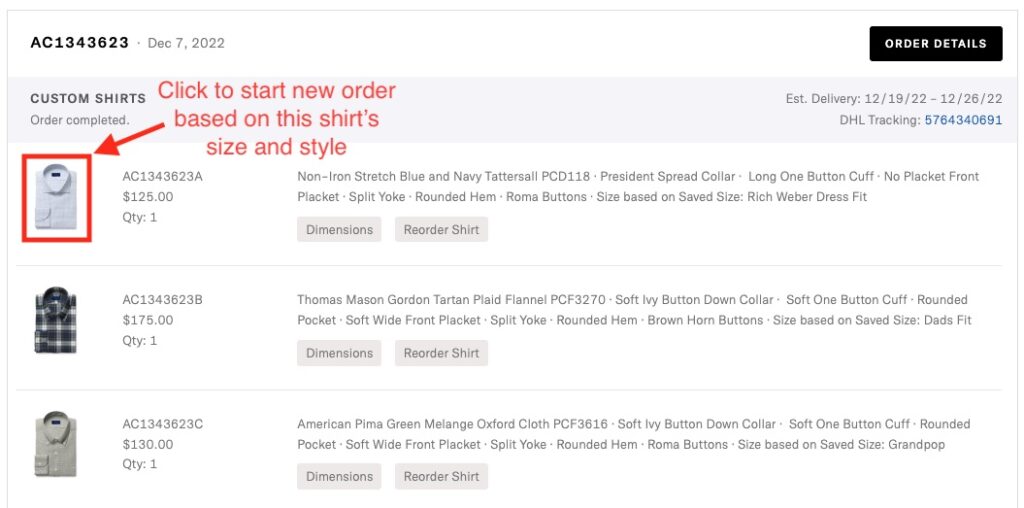The height and width of the screenshot is (508, 1024).
Task: Click item code AC1343623A
Action: point(163,176)
